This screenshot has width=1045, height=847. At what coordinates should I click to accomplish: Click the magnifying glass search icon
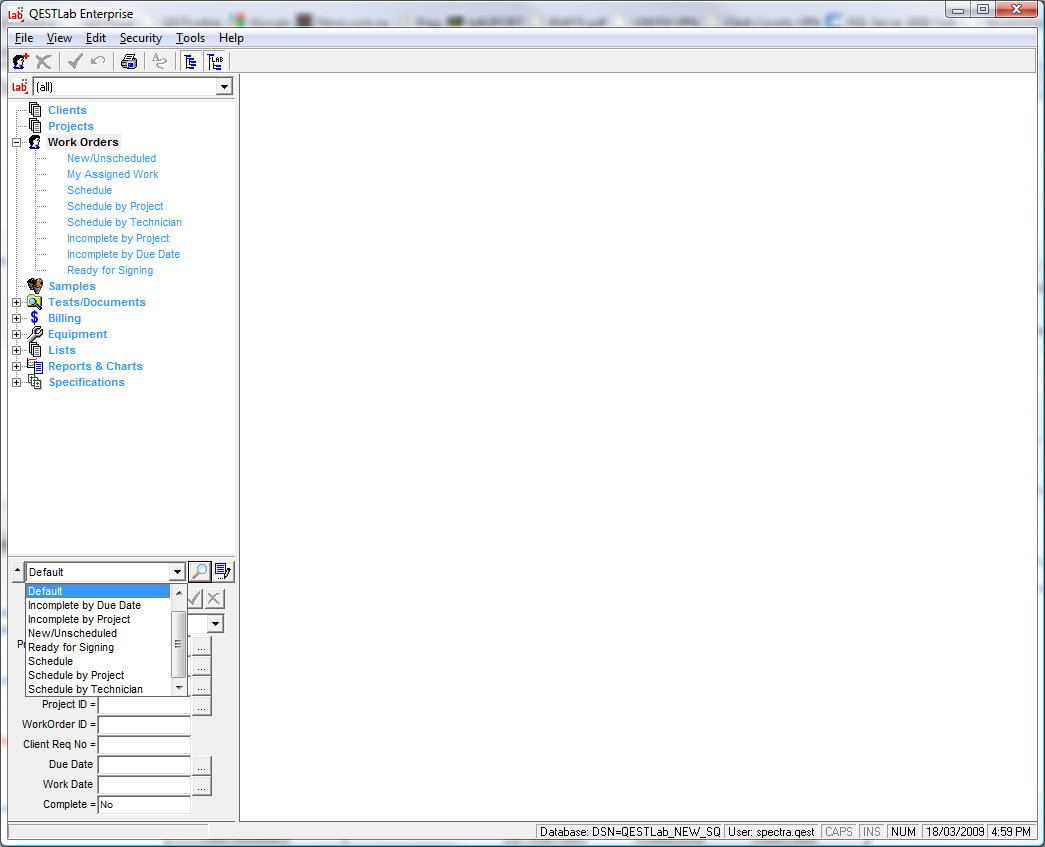(x=199, y=572)
